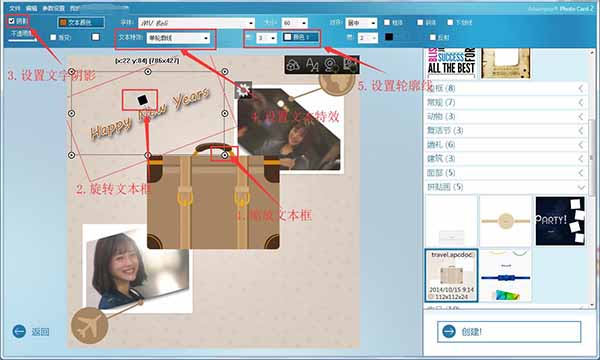This screenshot has height=360, width=600.
Task: Click the black color swatch in toolbar
Action: (x=389, y=37)
